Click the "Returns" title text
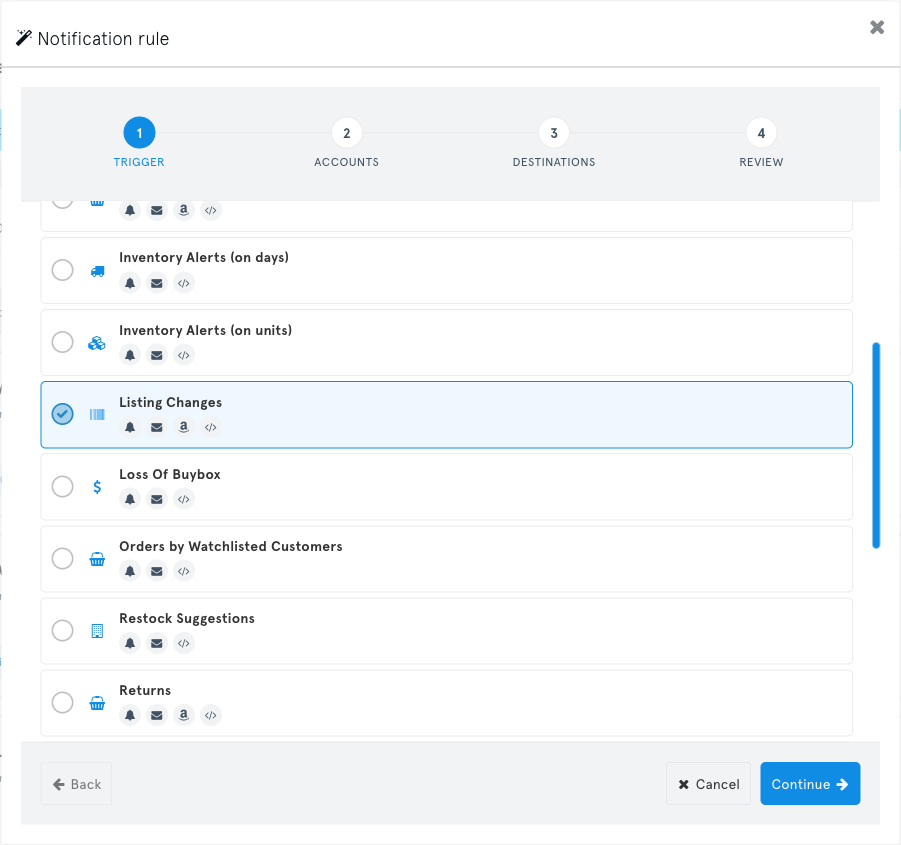Image resolution: width=901 pixels, height=845 pixels. click(145, 690)
